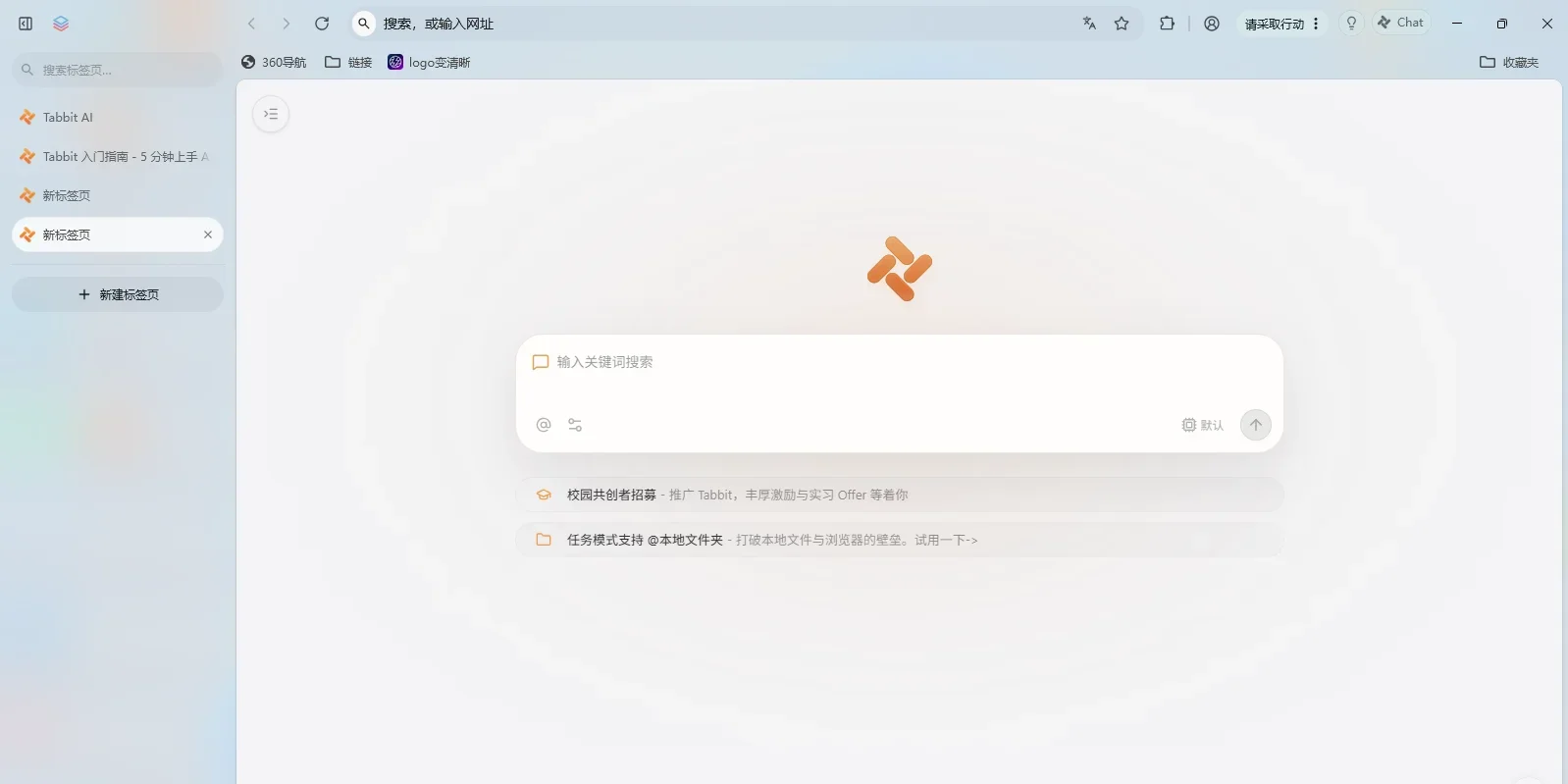This screenshot has width=1568, height=784.
Task: Open the page translate icon
Action: [1089, 24]
